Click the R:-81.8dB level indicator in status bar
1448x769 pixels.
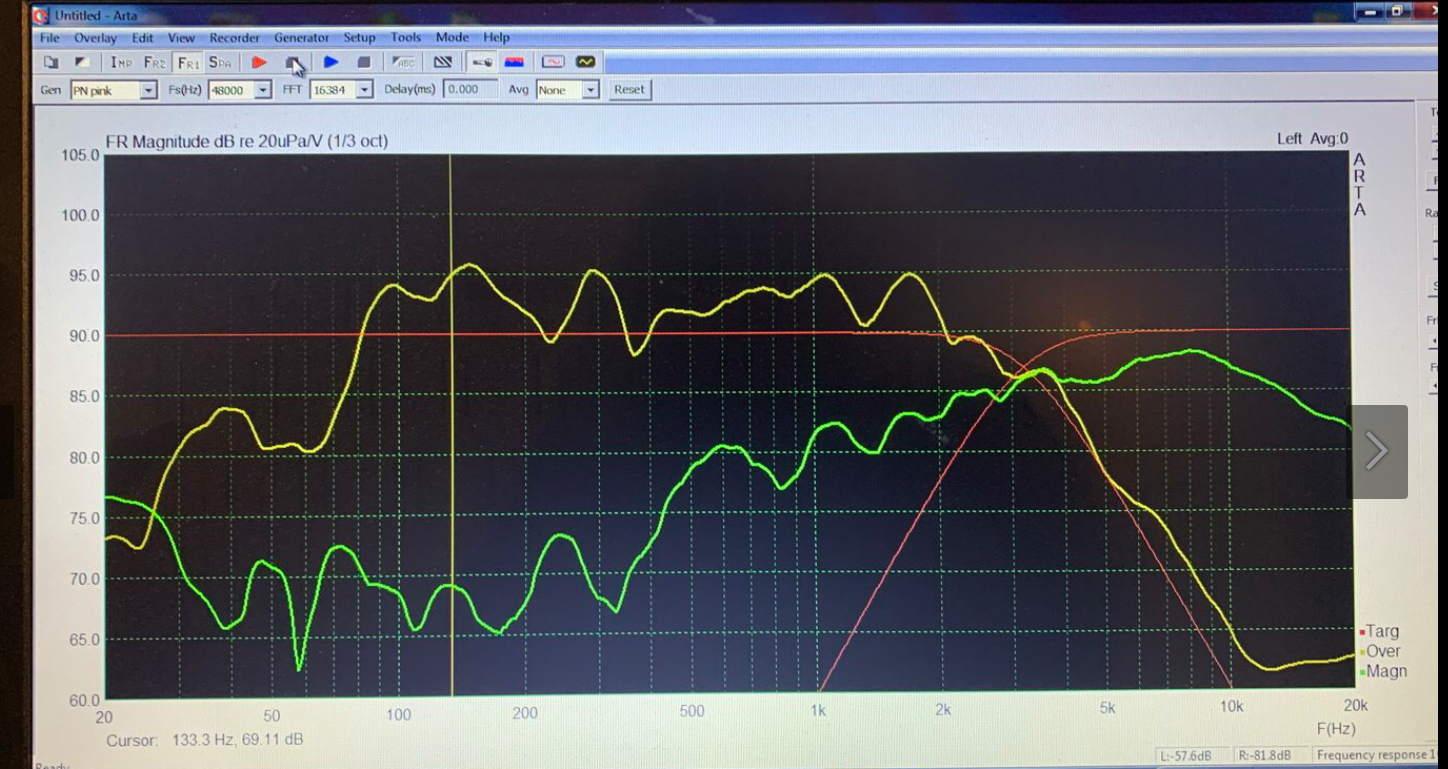pos(1264,755)
